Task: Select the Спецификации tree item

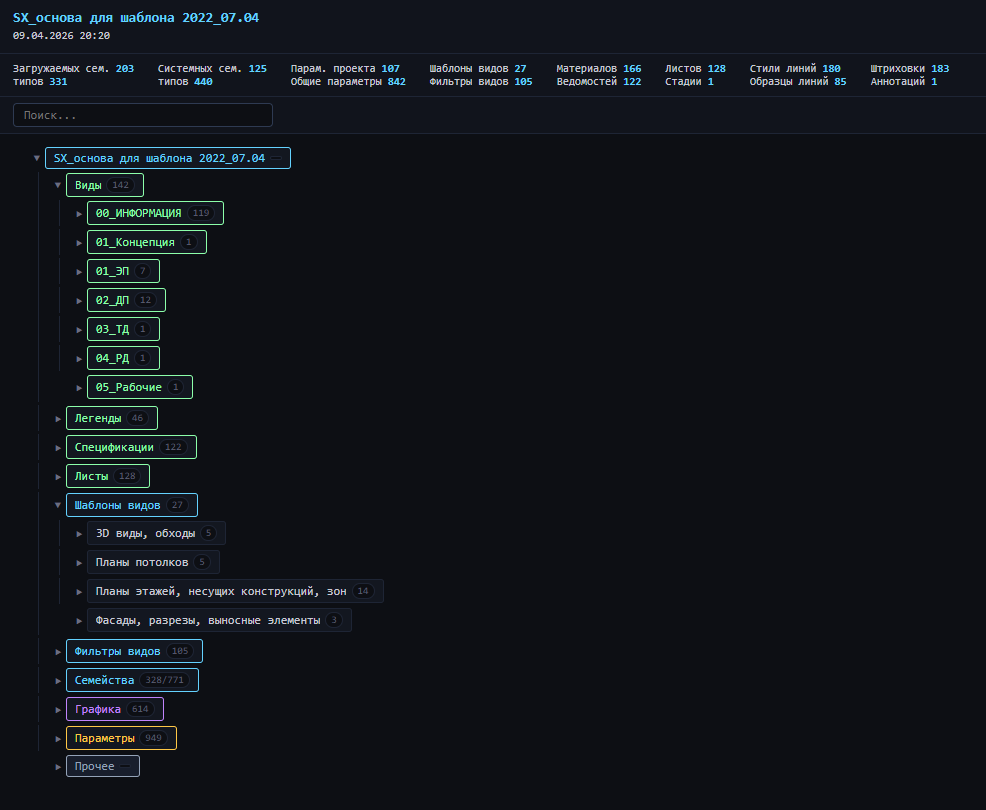Action: pos(130,447)
